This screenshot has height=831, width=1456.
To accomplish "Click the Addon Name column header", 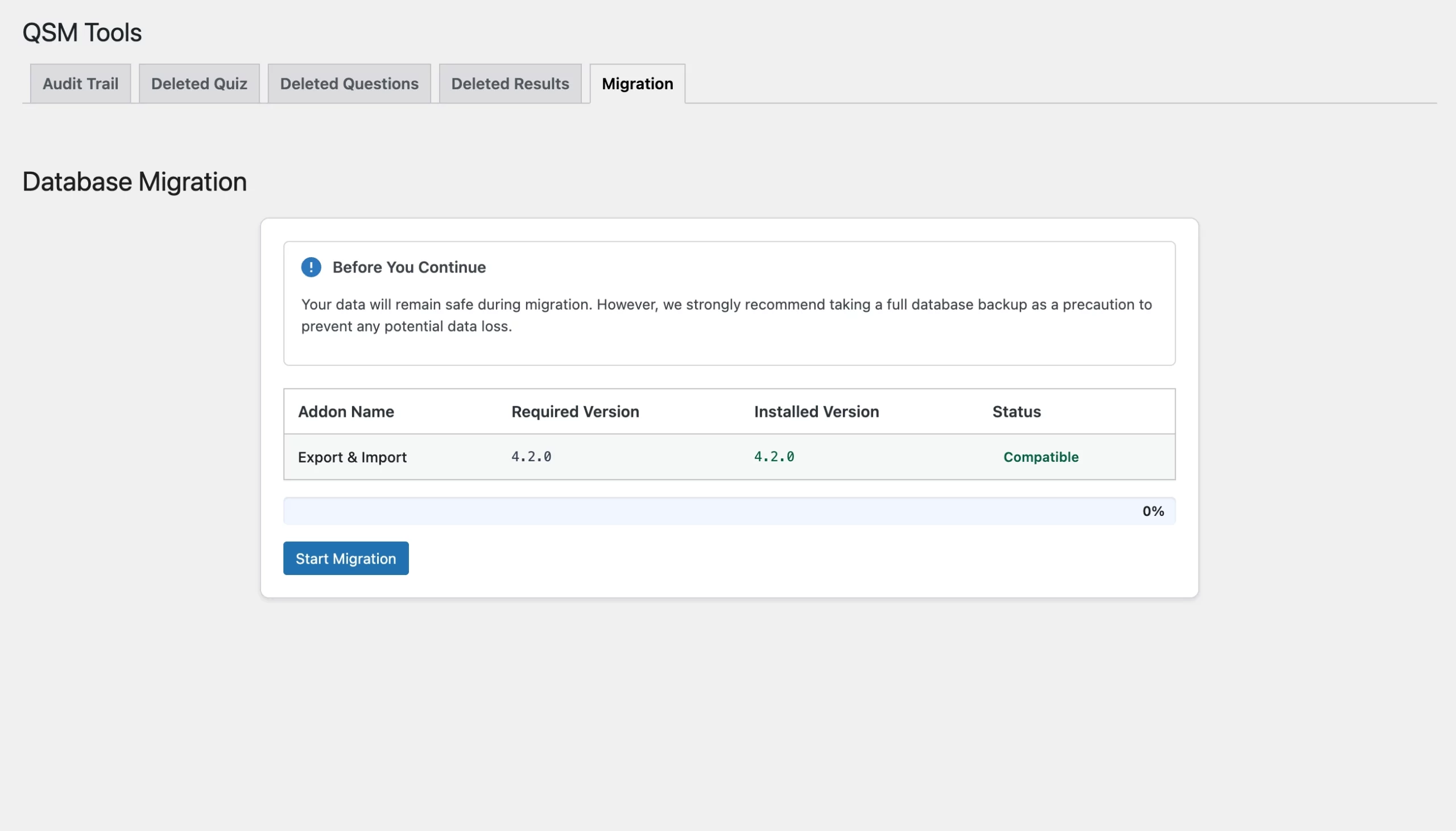I will point(345,411).
